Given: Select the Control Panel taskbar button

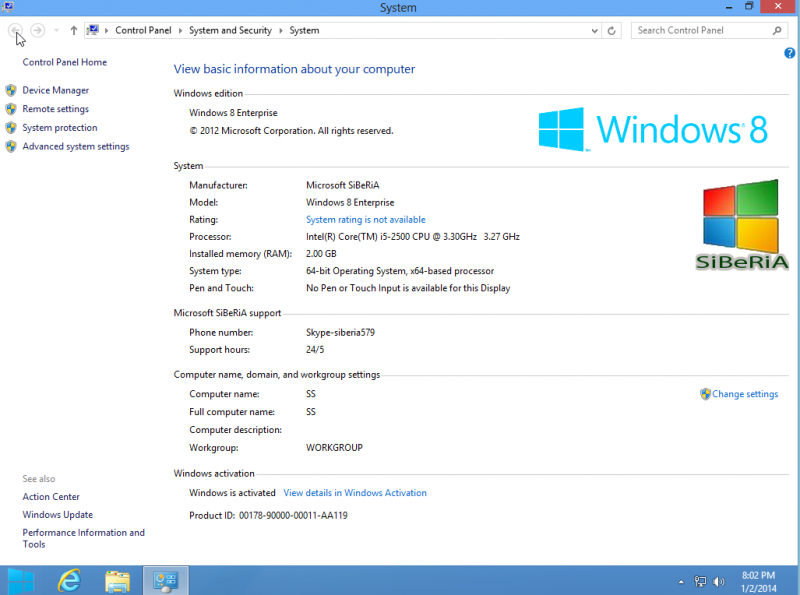Looking at the screenshot, I should pos(166,581).
